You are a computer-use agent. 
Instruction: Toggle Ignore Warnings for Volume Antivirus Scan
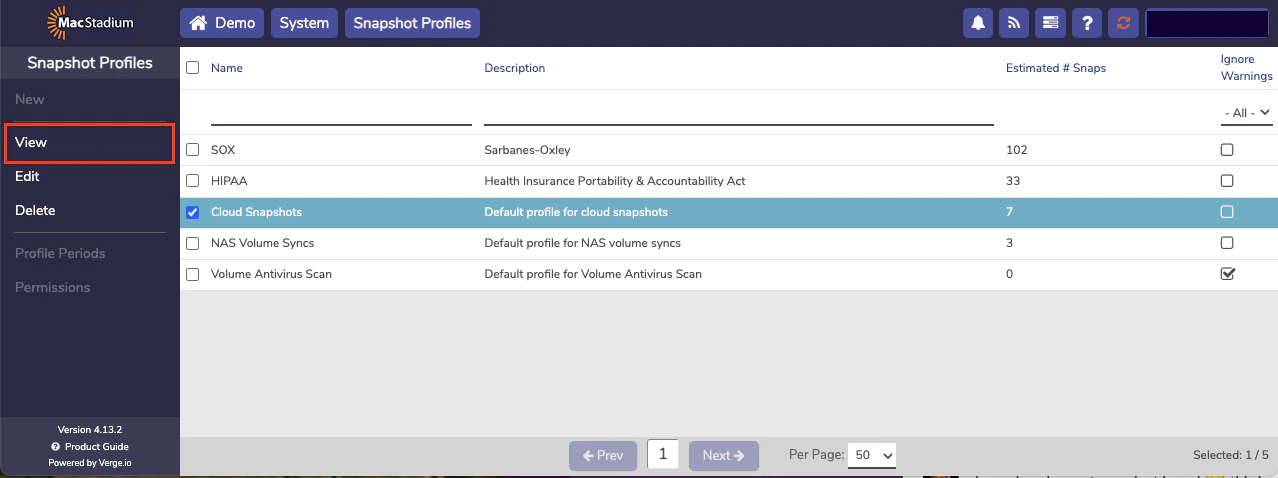[x=1227, y=274]
